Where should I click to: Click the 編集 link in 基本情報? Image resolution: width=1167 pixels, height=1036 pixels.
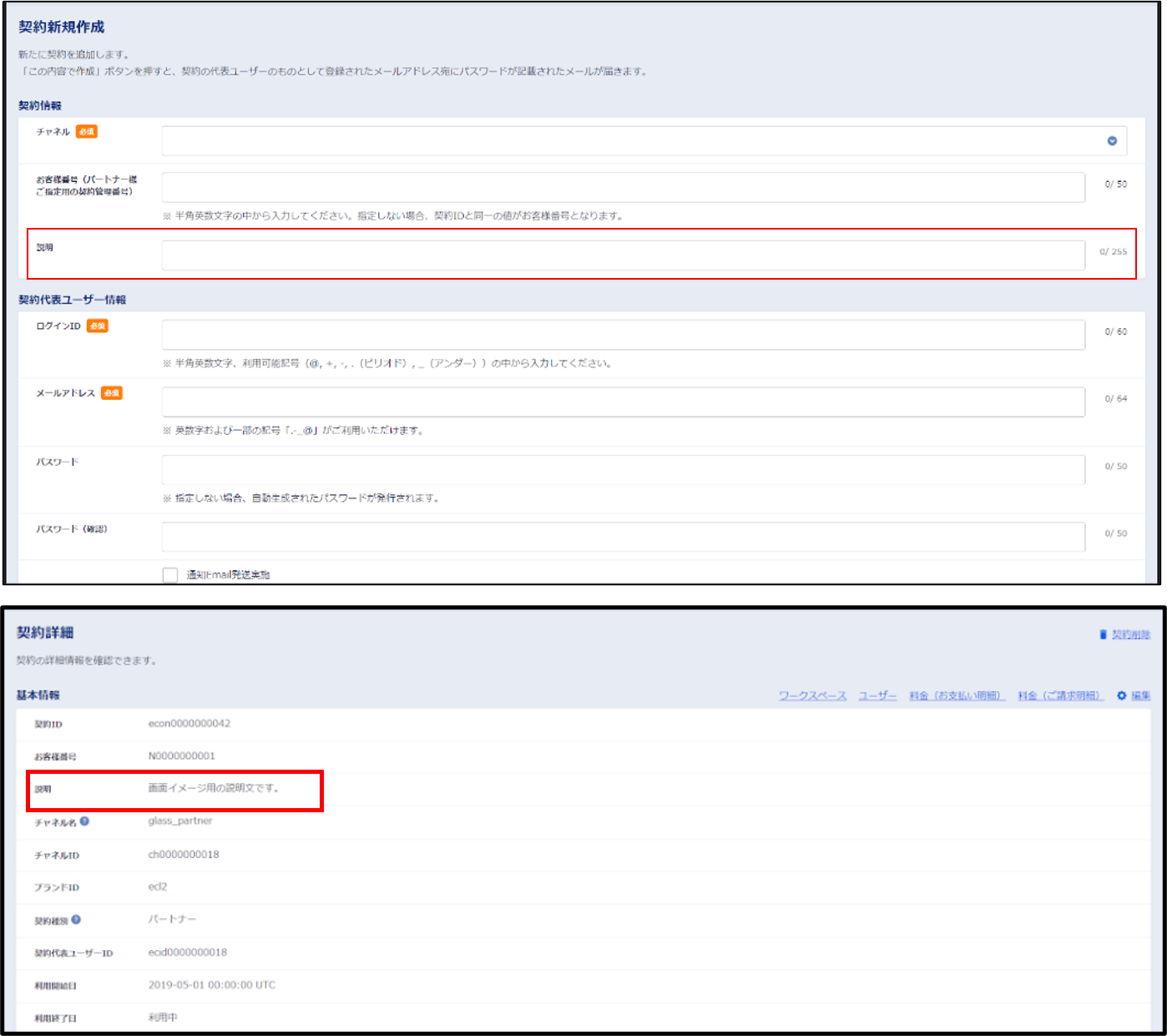click(x=1141, y=695)
